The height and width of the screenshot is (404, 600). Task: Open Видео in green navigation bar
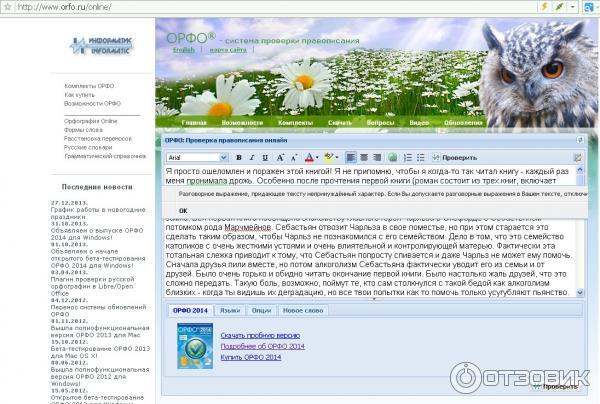[419, 122]
